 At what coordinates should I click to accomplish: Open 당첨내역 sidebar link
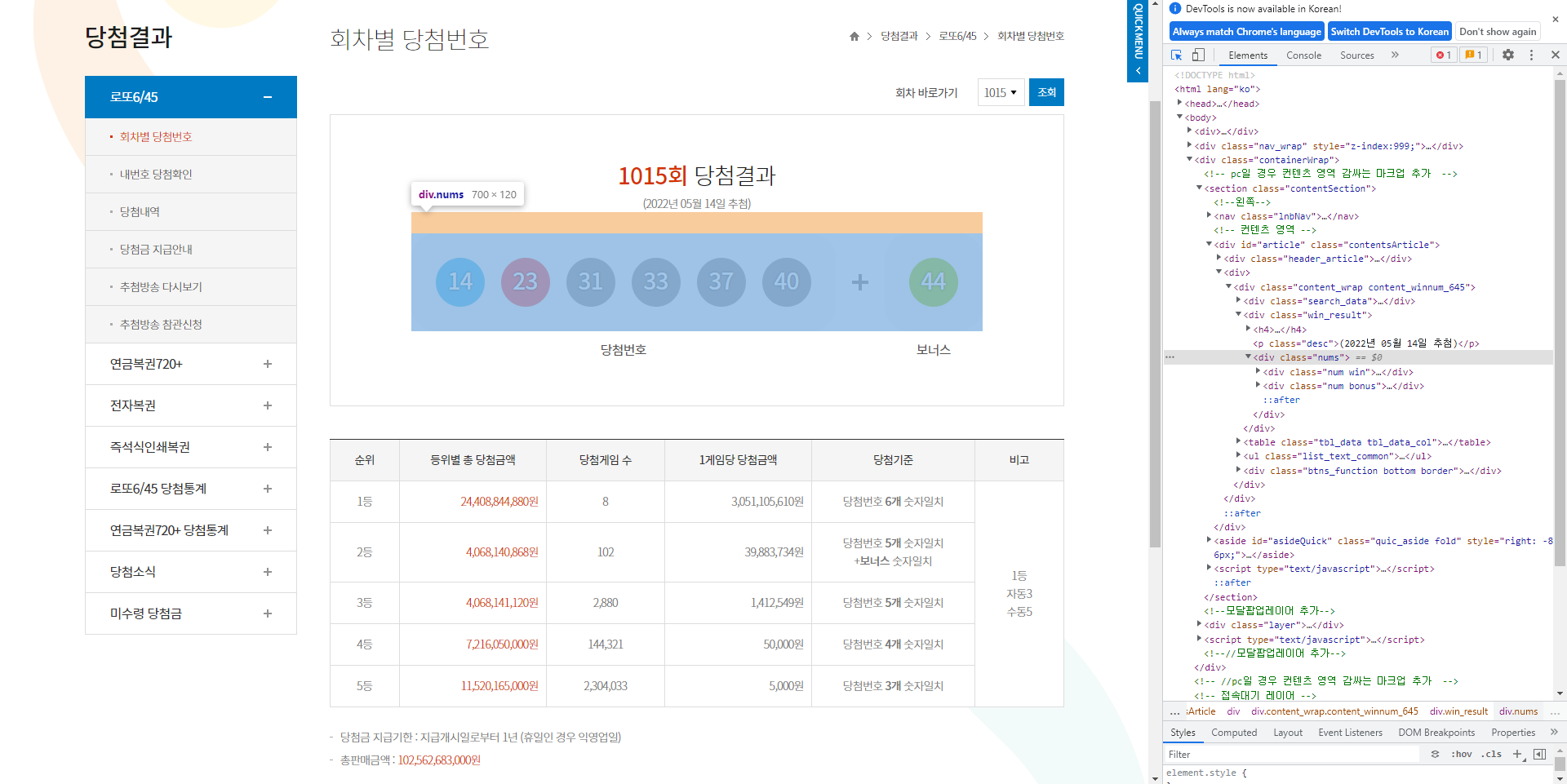pyautogui.click(x=140, y=212)
